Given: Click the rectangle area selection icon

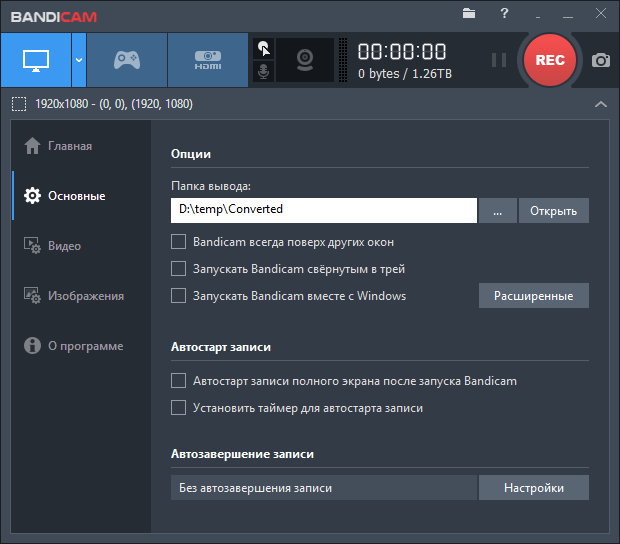Looking at the screenshot, I should (19, 104).
